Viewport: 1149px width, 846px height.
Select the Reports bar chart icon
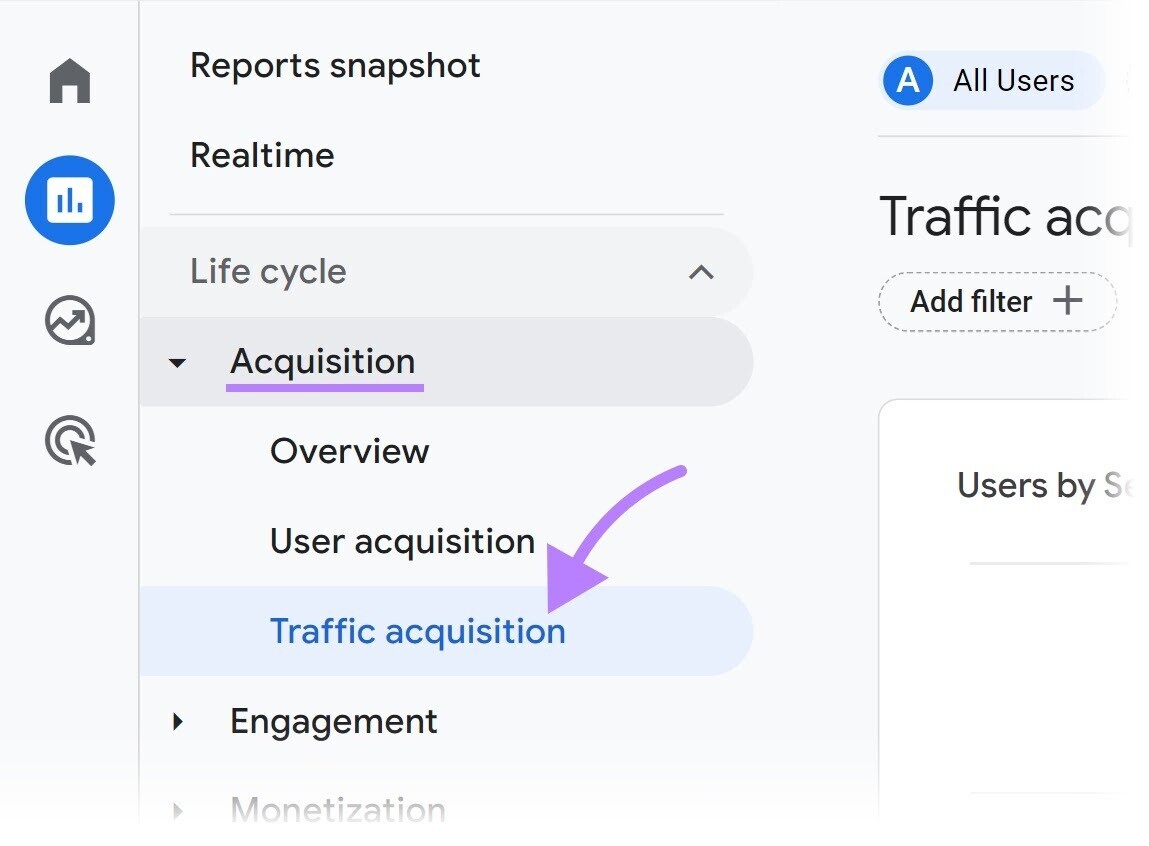tap(69, 200)
